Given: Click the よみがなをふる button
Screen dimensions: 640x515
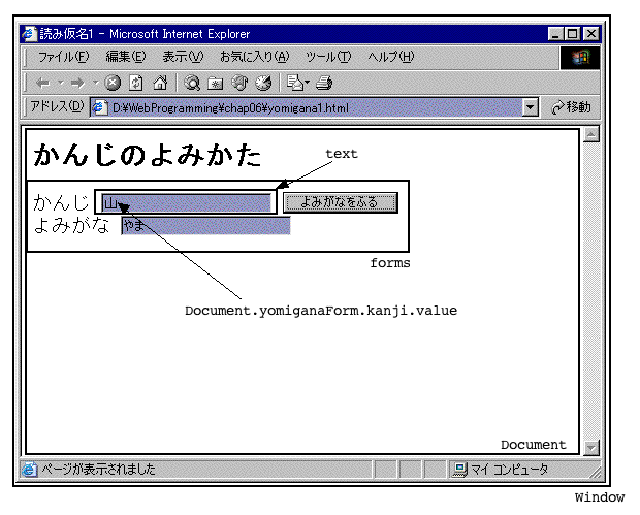Looking at the screenshot, I should click(340, 202).
